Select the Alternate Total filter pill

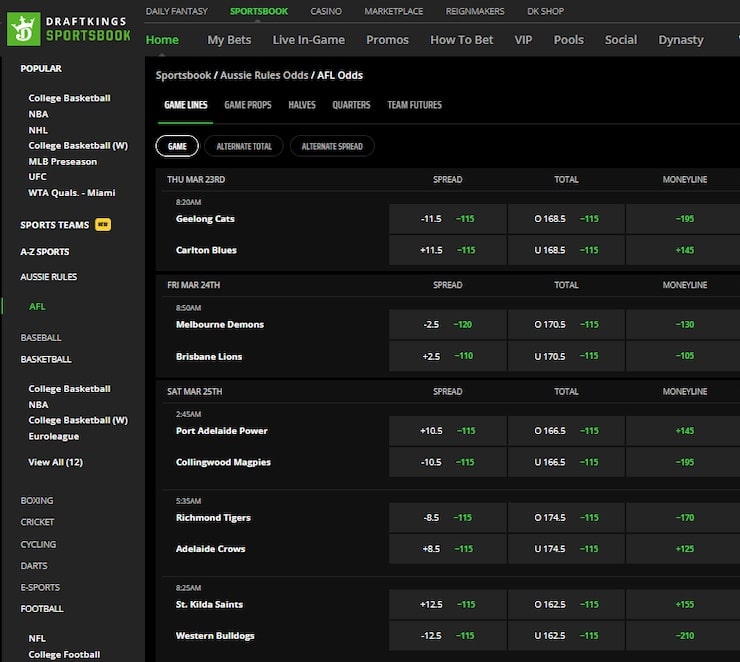tap(244, 146)
